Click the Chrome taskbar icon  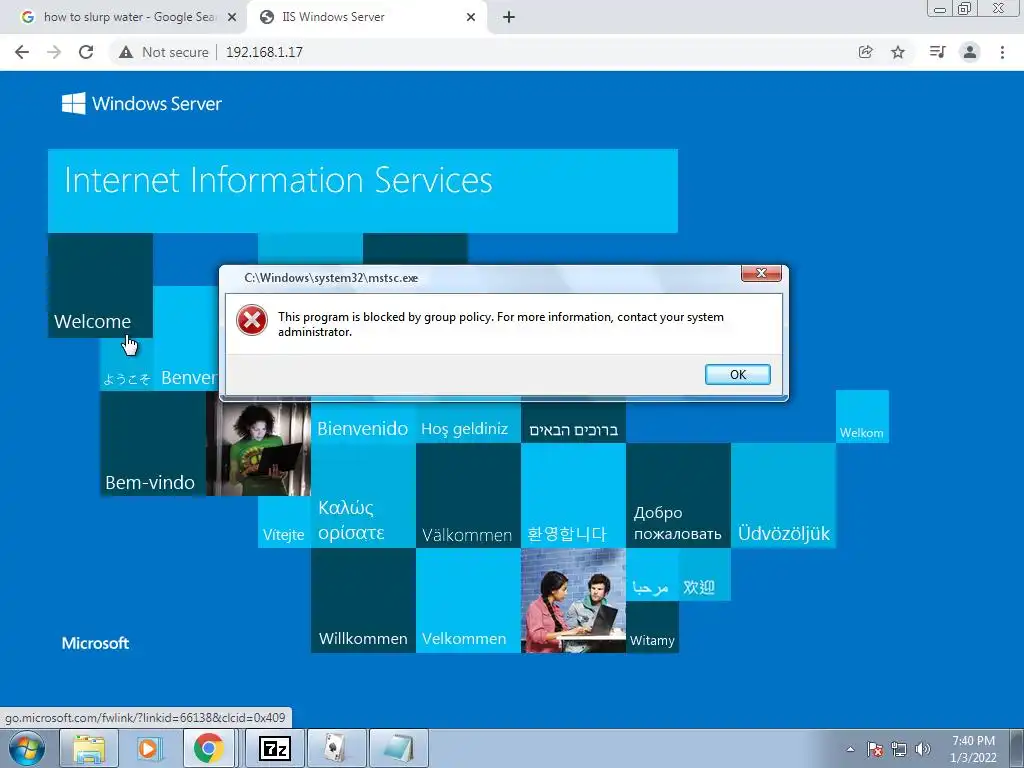click(x=208, y=748)
